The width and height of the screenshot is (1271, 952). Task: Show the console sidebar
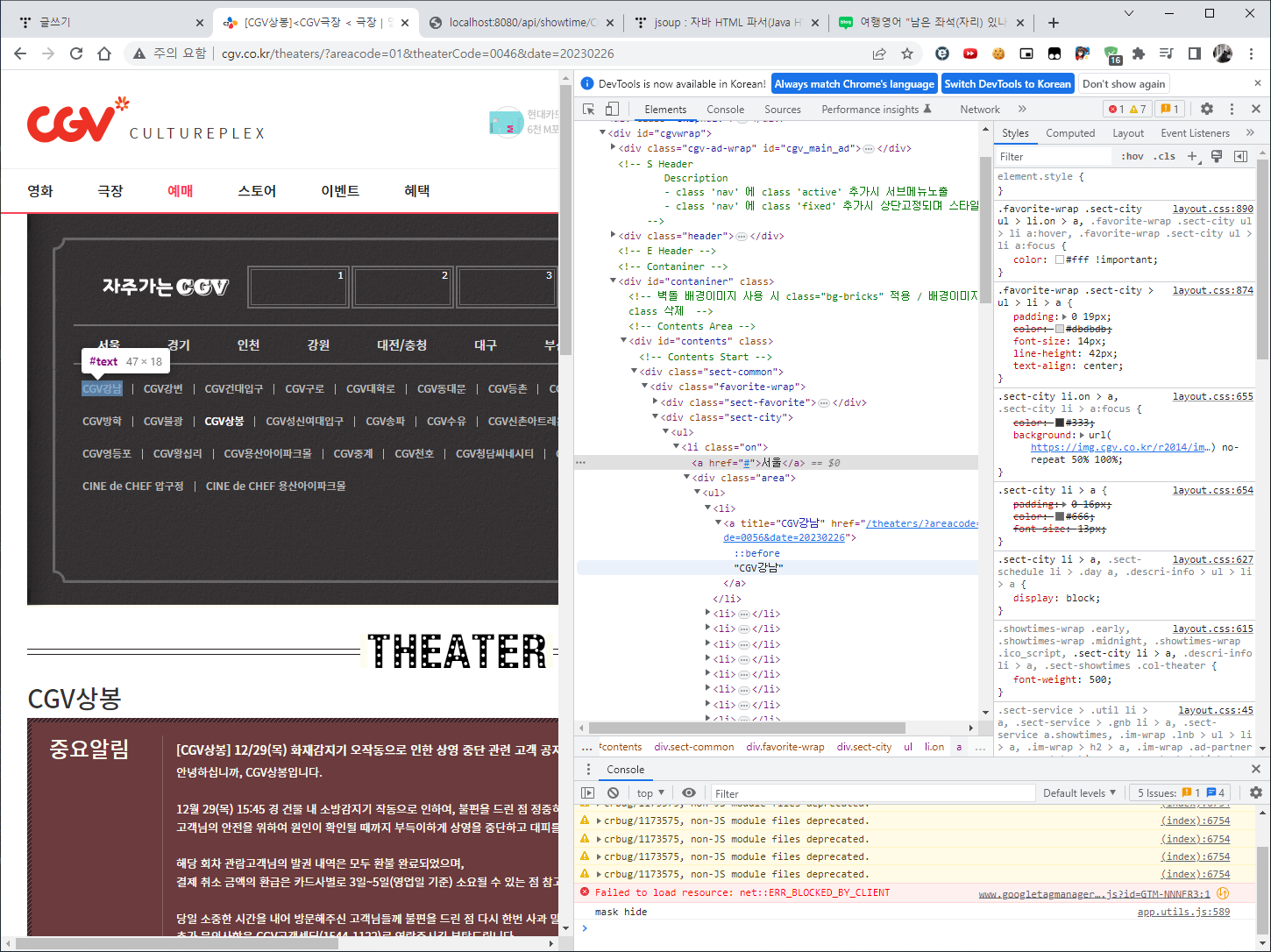[x=588, y=792]
